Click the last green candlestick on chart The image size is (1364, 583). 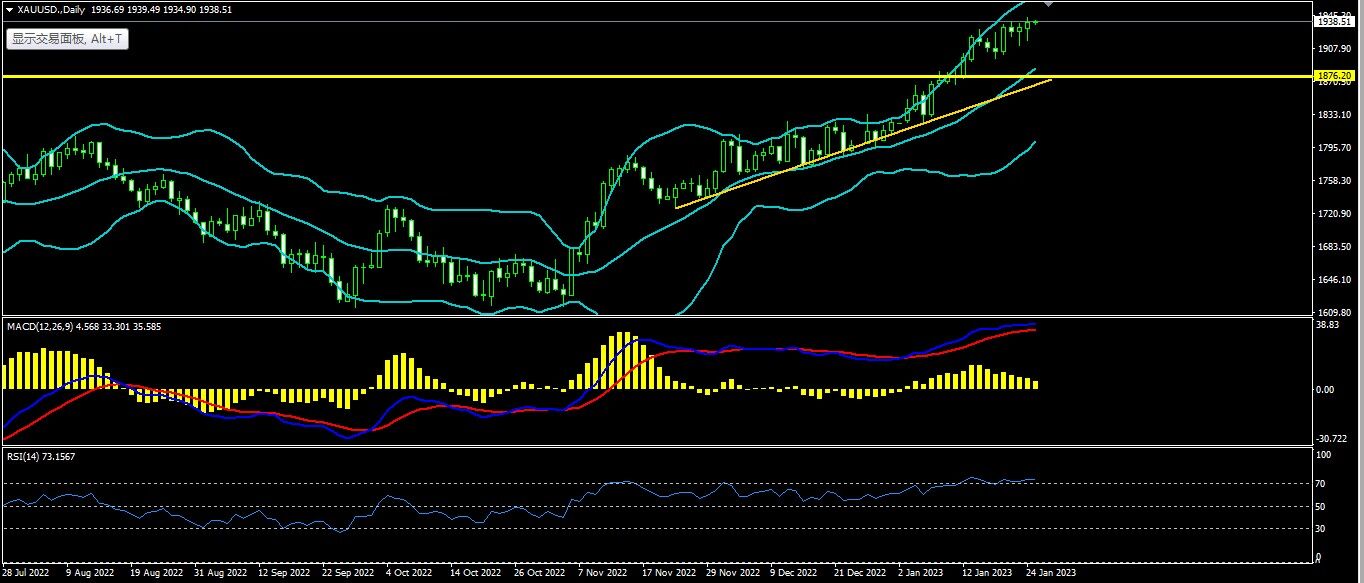coord(1035,22)
